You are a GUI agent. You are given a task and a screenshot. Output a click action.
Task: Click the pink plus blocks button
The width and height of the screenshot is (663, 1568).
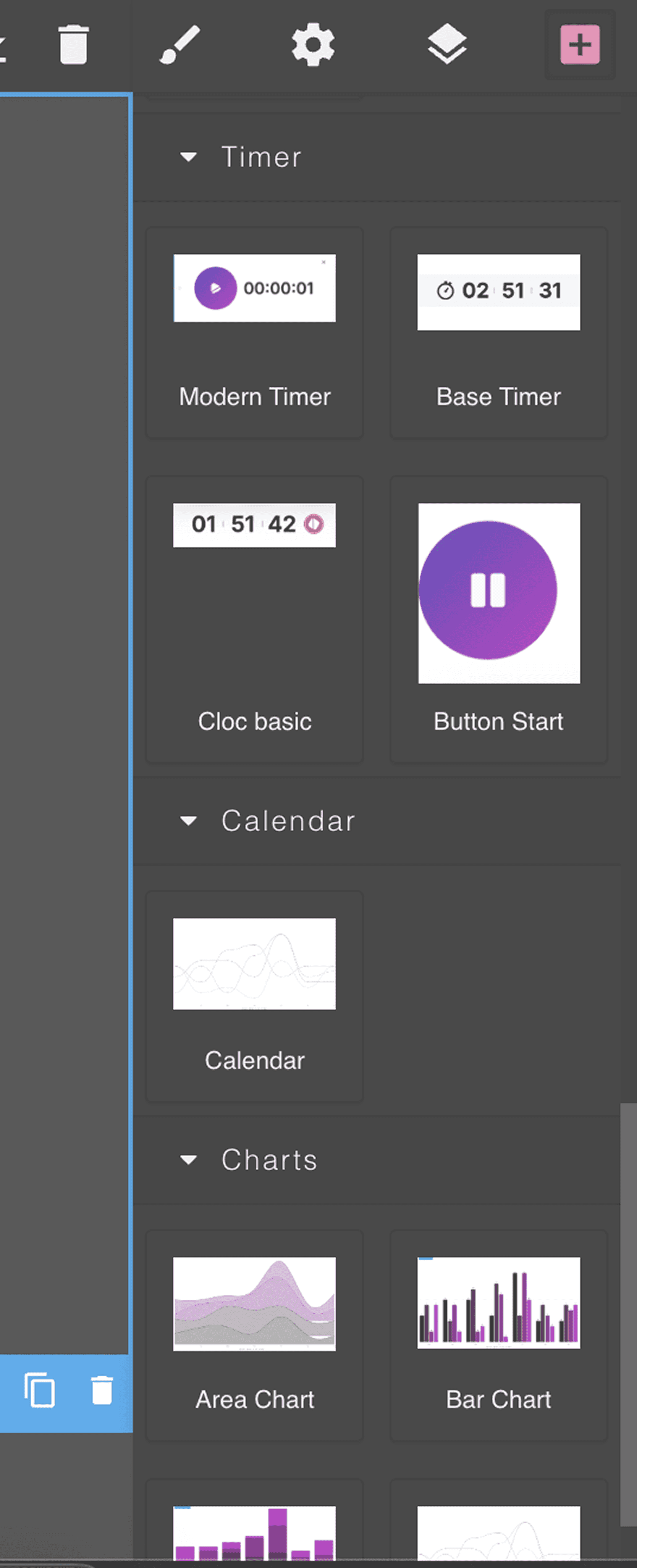tap(580, 44)
